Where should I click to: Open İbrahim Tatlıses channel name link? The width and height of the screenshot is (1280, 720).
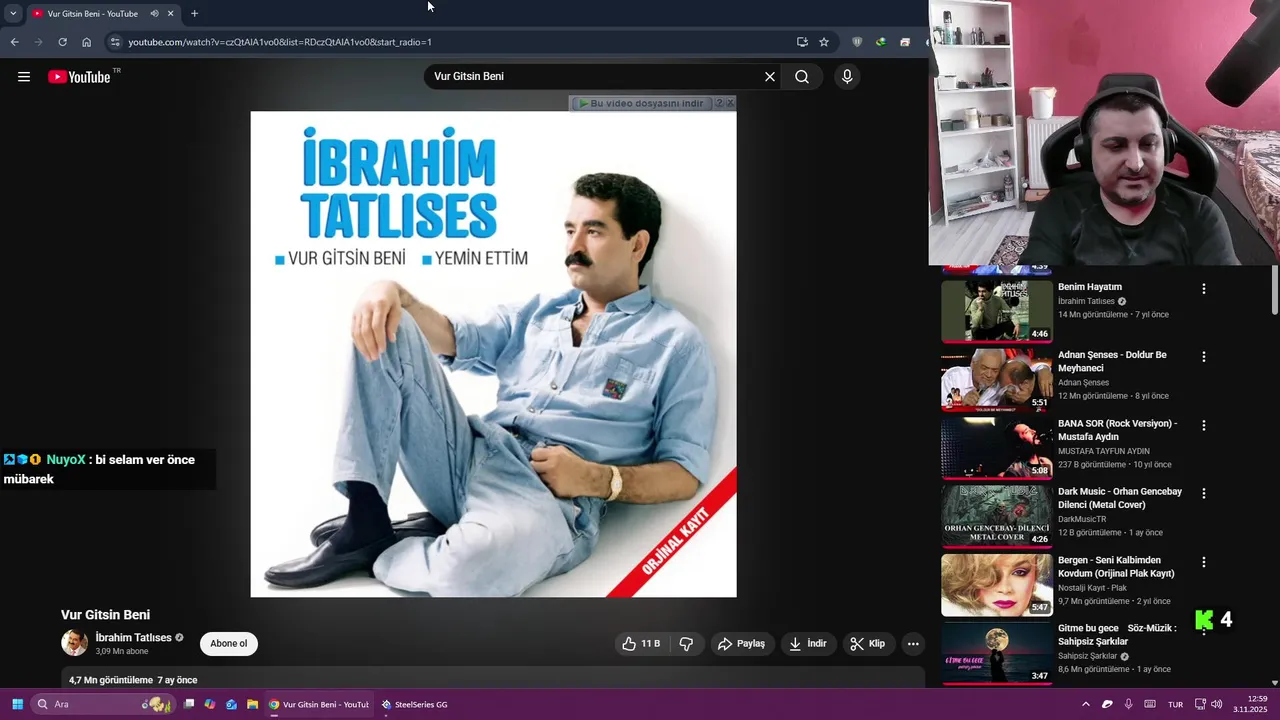[133, 638]
